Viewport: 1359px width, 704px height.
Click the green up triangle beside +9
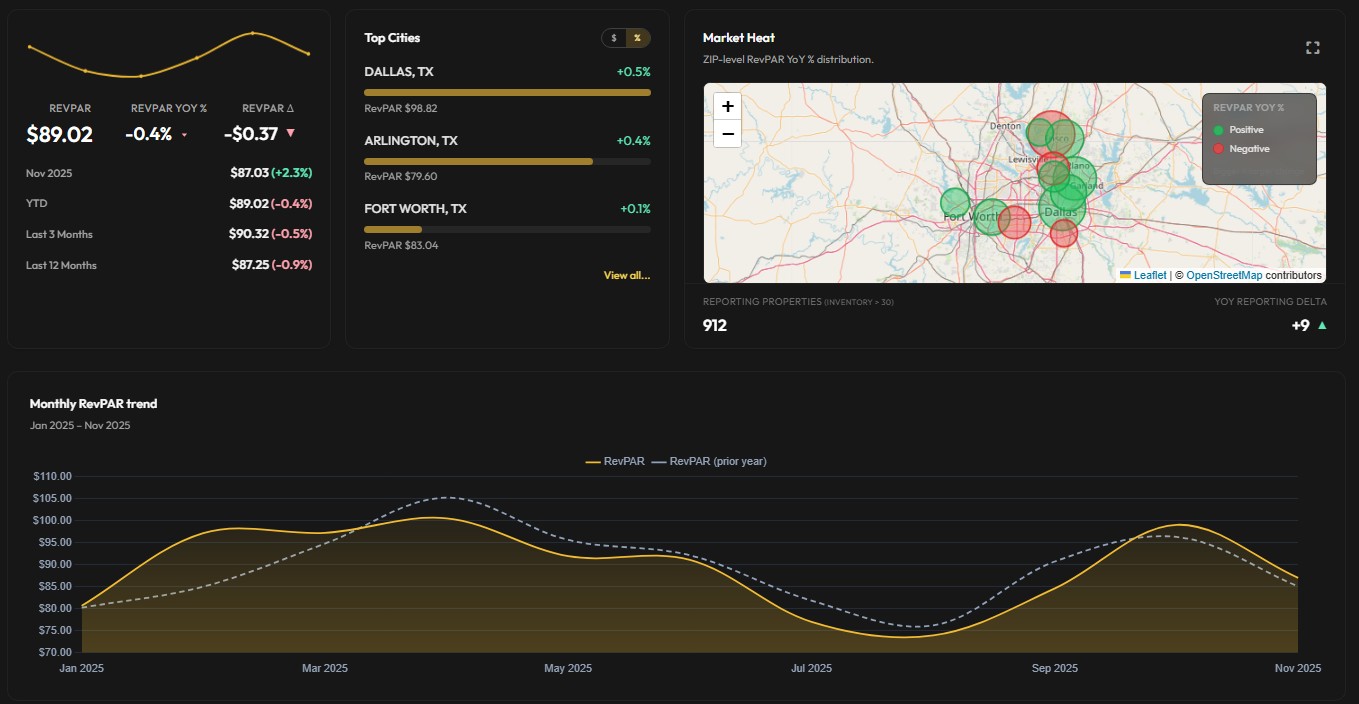pos(1322,325)
